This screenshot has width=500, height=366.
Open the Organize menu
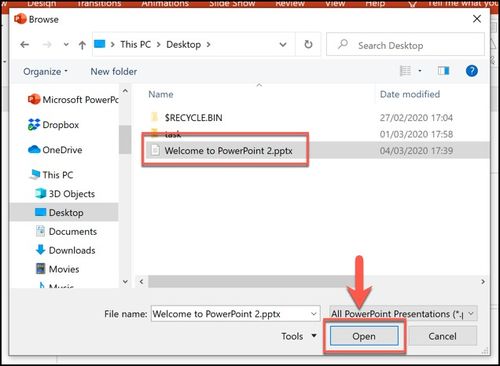click(45, 71)
